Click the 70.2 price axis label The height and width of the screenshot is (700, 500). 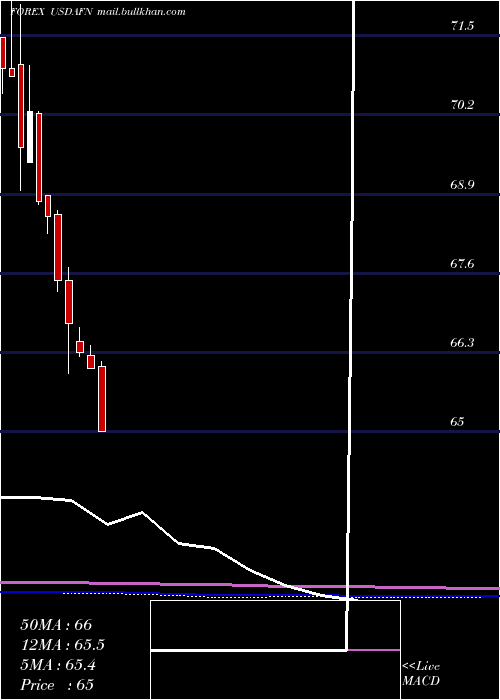[462, 105]
